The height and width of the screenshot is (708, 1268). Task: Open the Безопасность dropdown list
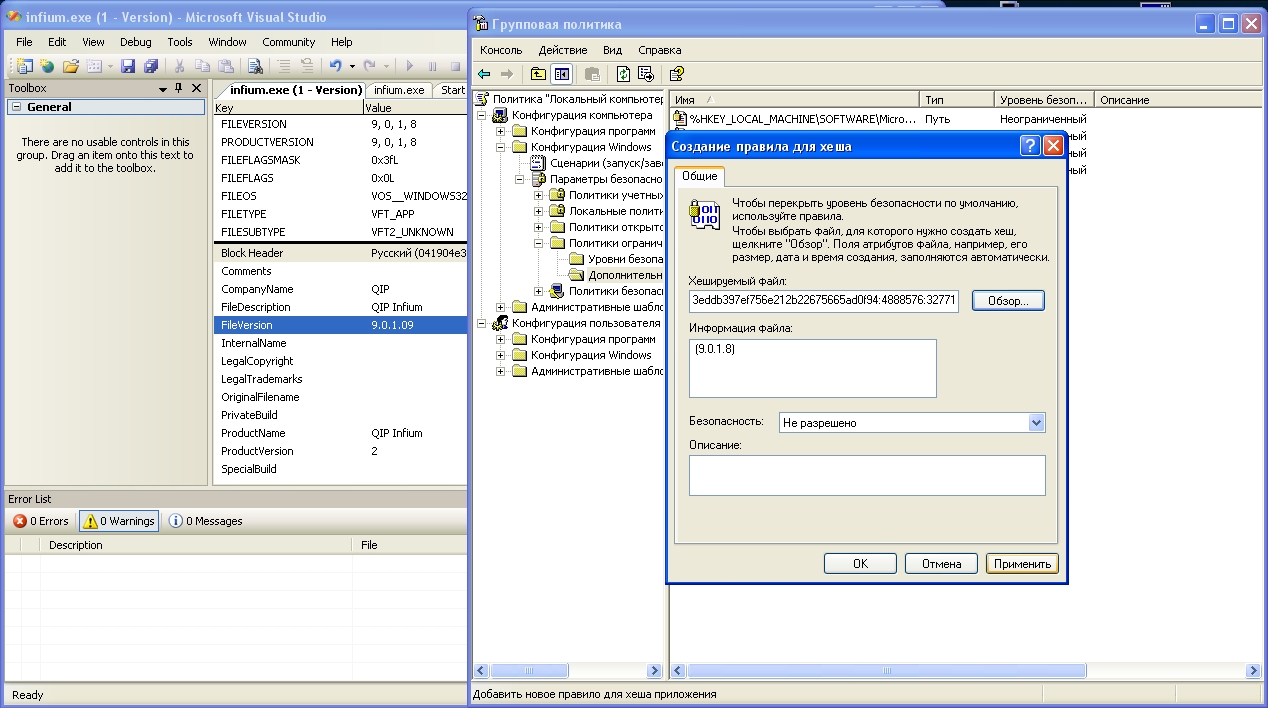tap(1036, 423)
